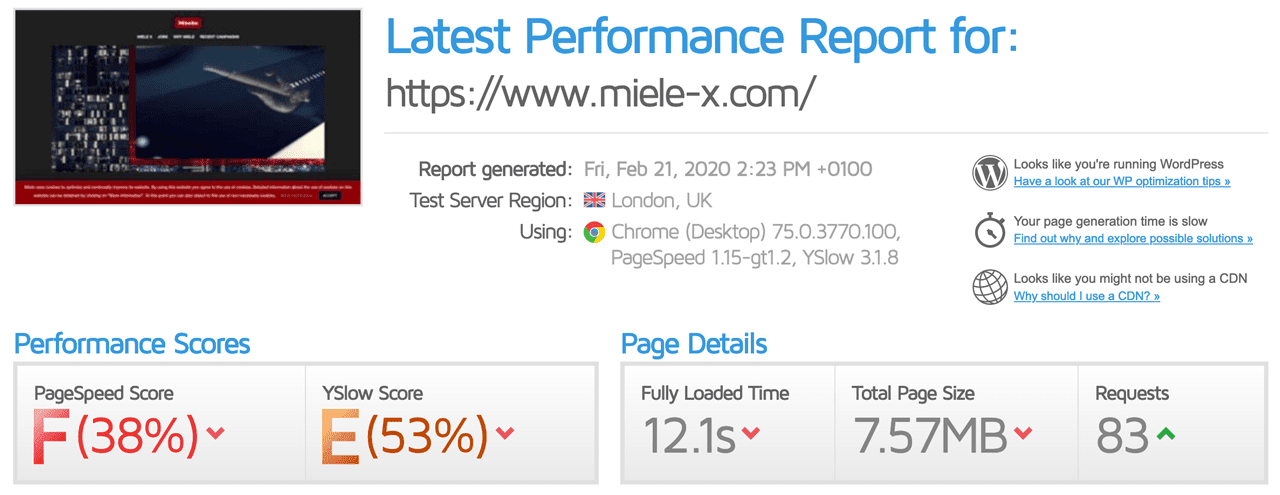The width and height of the screenshot is (1280, 495).
Task: Click the miele-x.com website screenshot thumbnail
Action: 188,107
